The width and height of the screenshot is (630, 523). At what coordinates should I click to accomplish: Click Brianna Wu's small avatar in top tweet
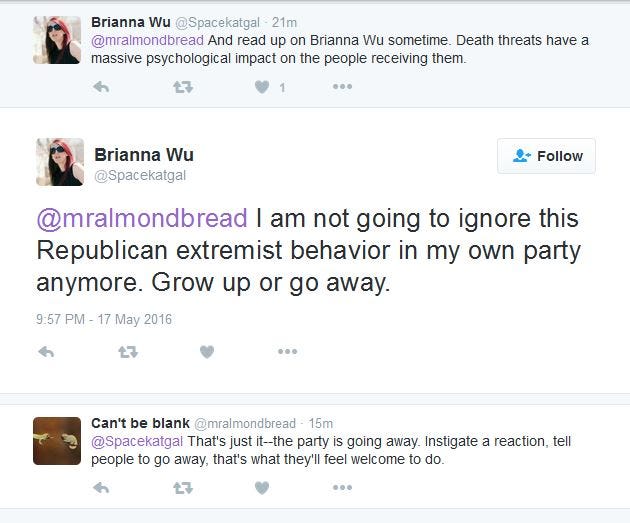coord(57,40)
